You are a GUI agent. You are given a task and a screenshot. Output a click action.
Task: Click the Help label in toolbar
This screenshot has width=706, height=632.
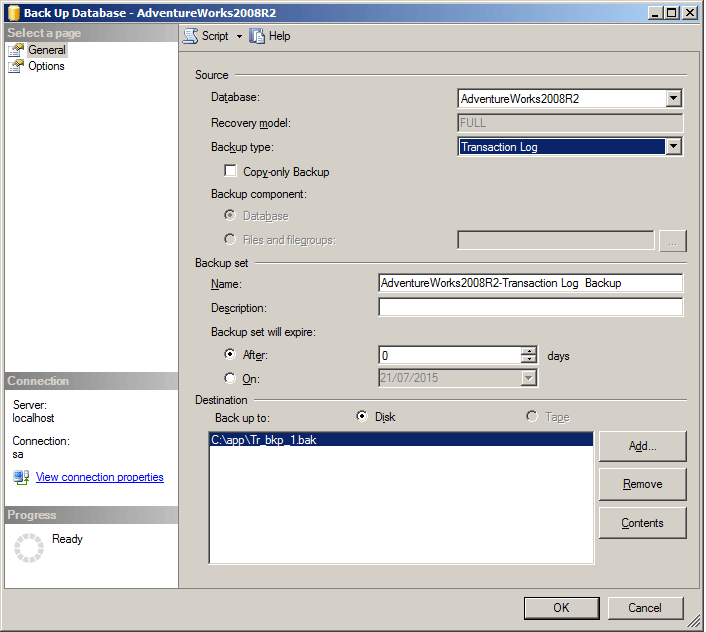click(279, 36)
